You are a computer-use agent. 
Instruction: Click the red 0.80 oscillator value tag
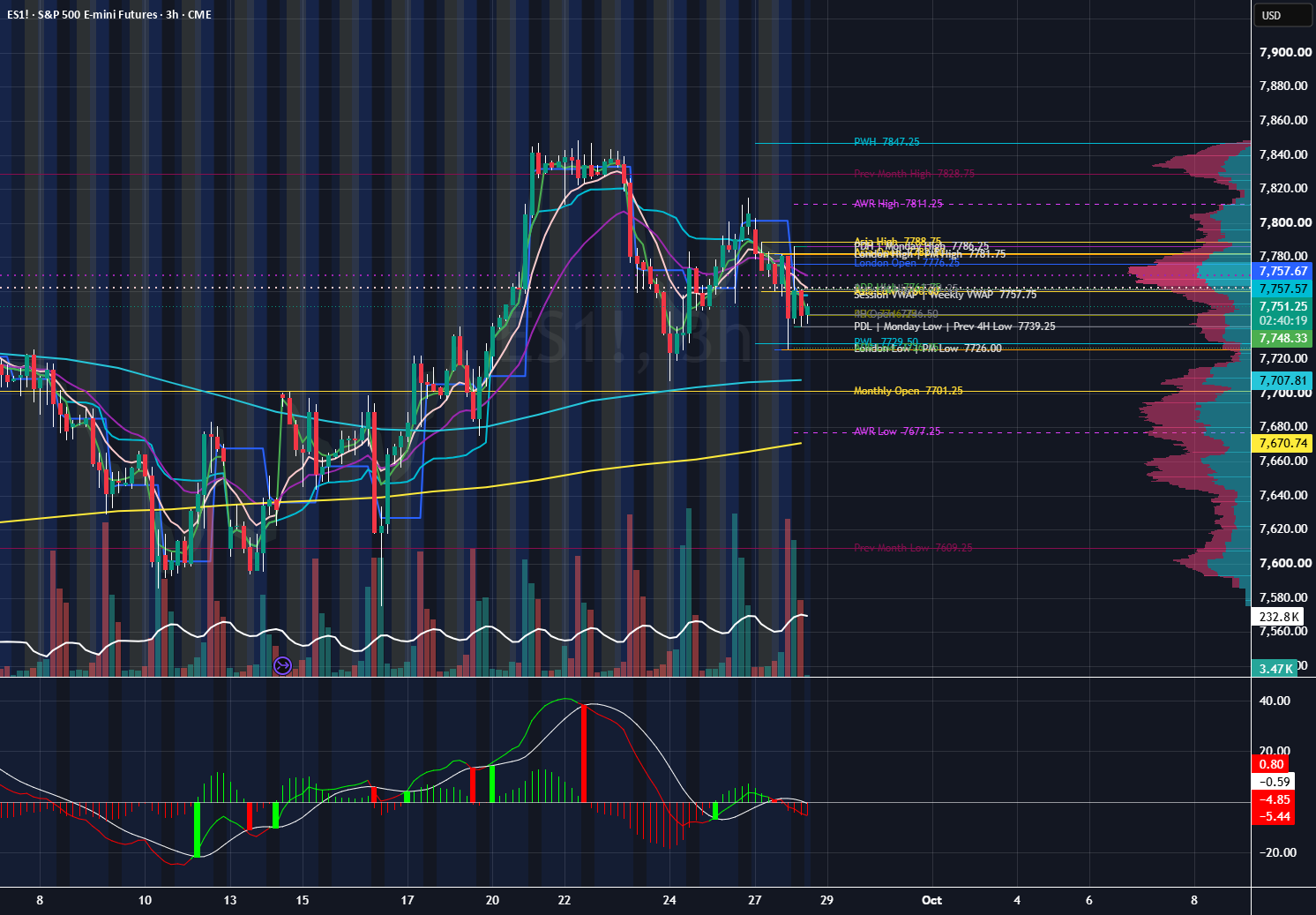[x=1271, y=764]
